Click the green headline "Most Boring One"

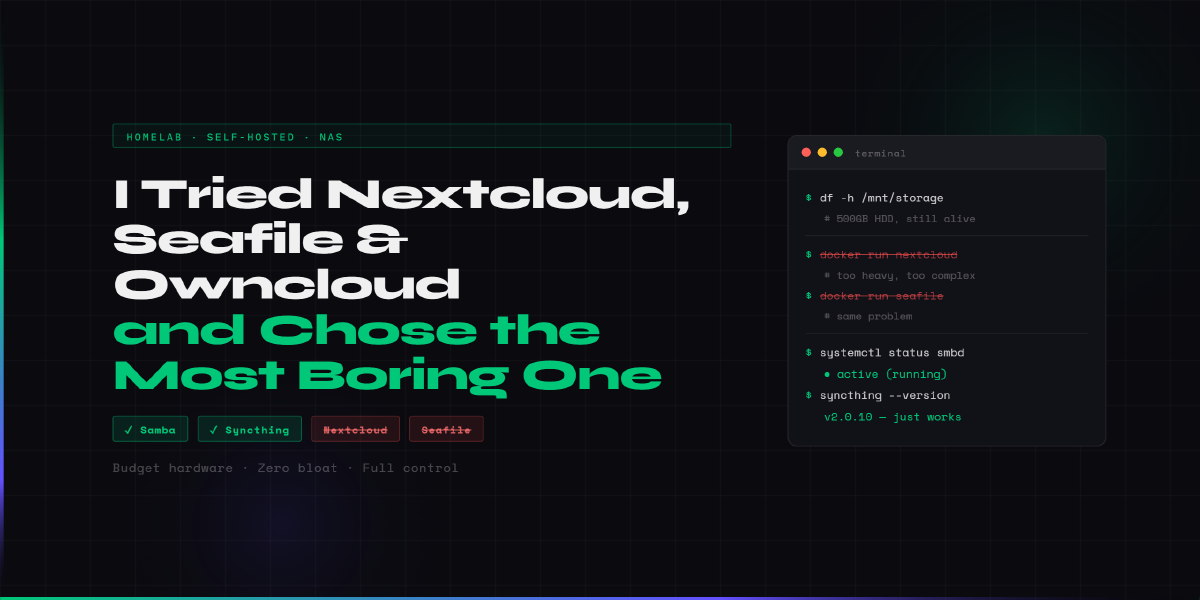[x=387, y=375]
